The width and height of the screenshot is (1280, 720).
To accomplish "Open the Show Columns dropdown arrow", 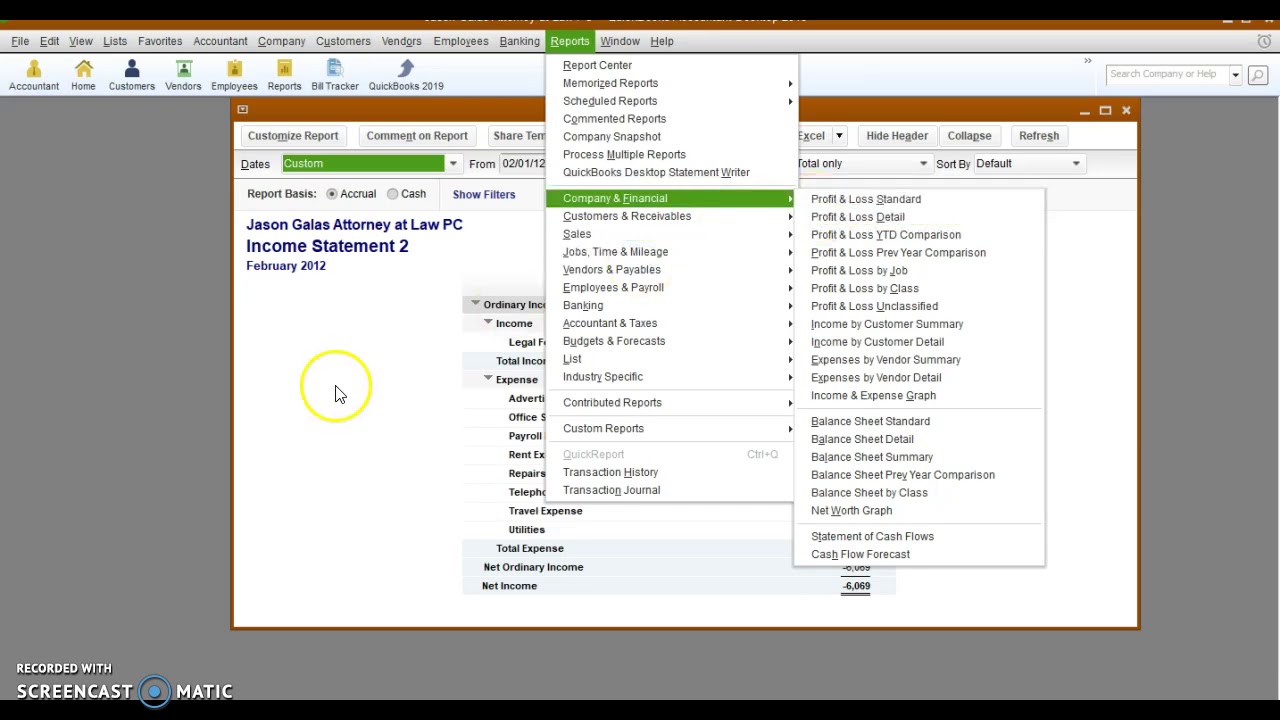I will [923, 164].
